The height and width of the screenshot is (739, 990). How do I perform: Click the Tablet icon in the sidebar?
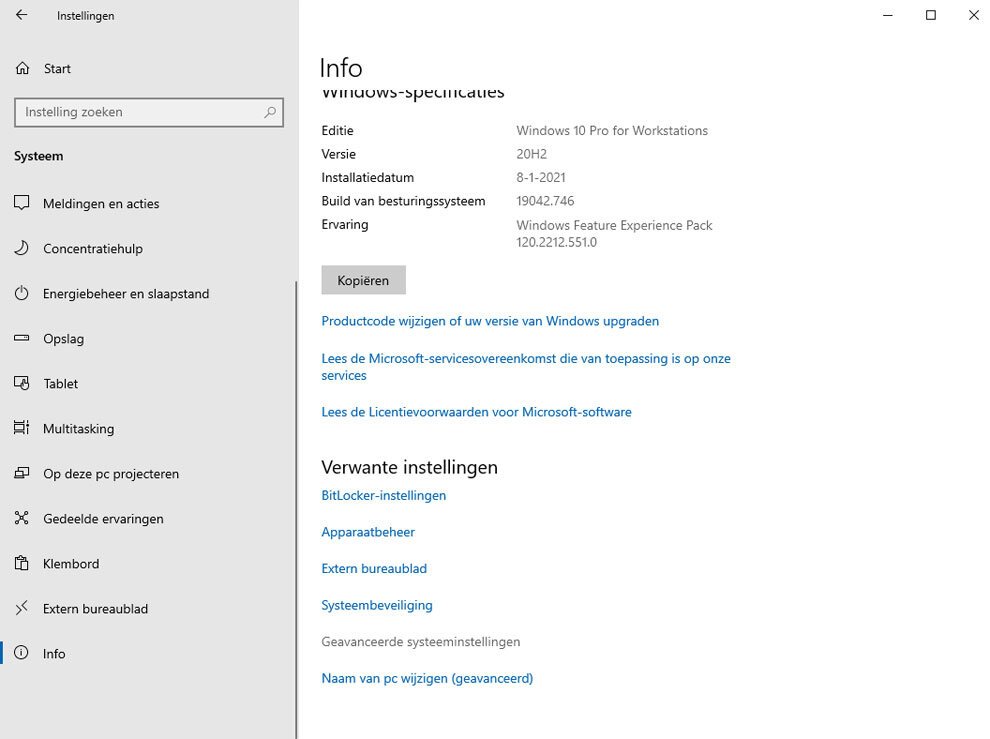pyautogui.click(x=21, y=383)
